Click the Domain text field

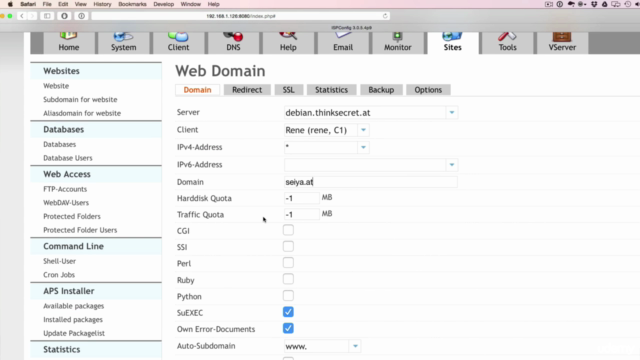pyautogui.click(x=371, y=182)
